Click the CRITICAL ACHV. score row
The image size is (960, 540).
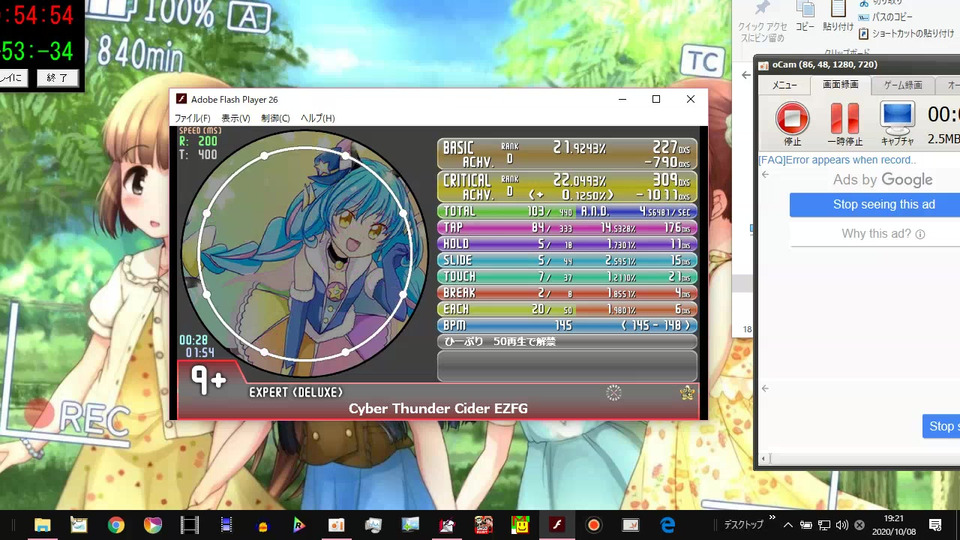coord(567,187)
